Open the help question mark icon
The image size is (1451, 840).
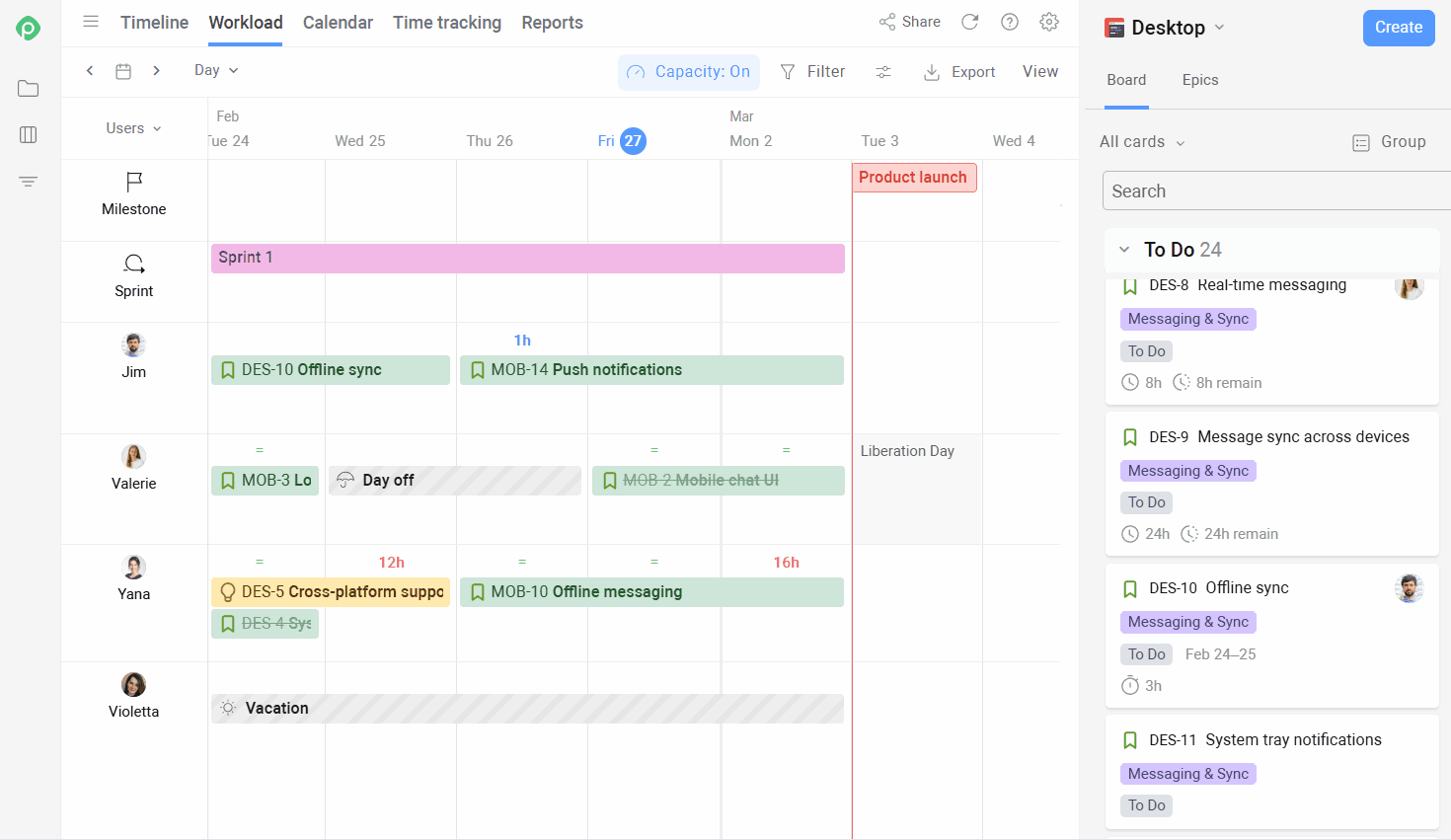[1010, 22]
